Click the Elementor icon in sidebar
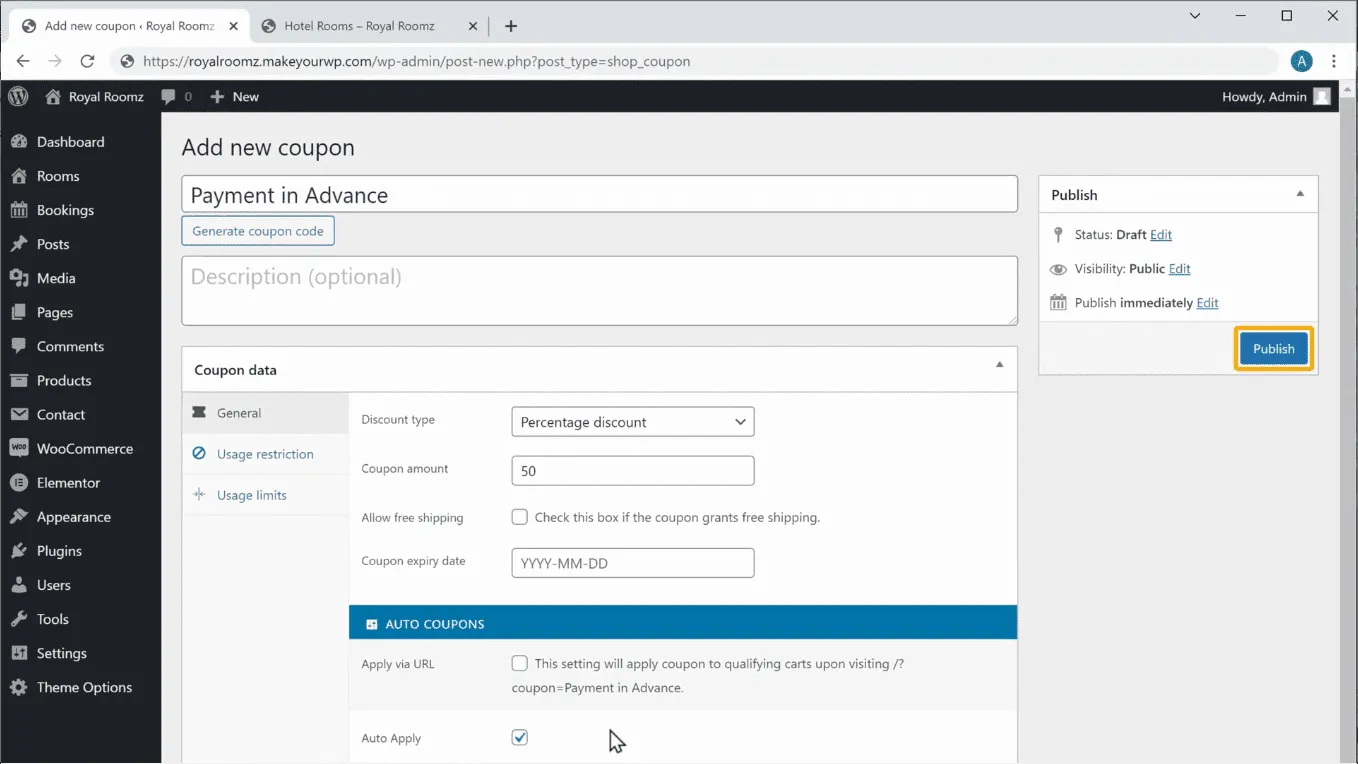1358x764 pixels. (x=18, y=483)
